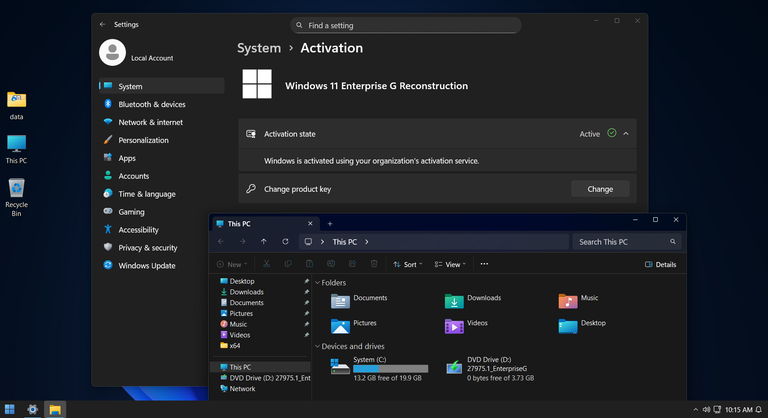Go back in the Settings window
The height and width of the screenshot is (418, 768).
click(102, 24)
